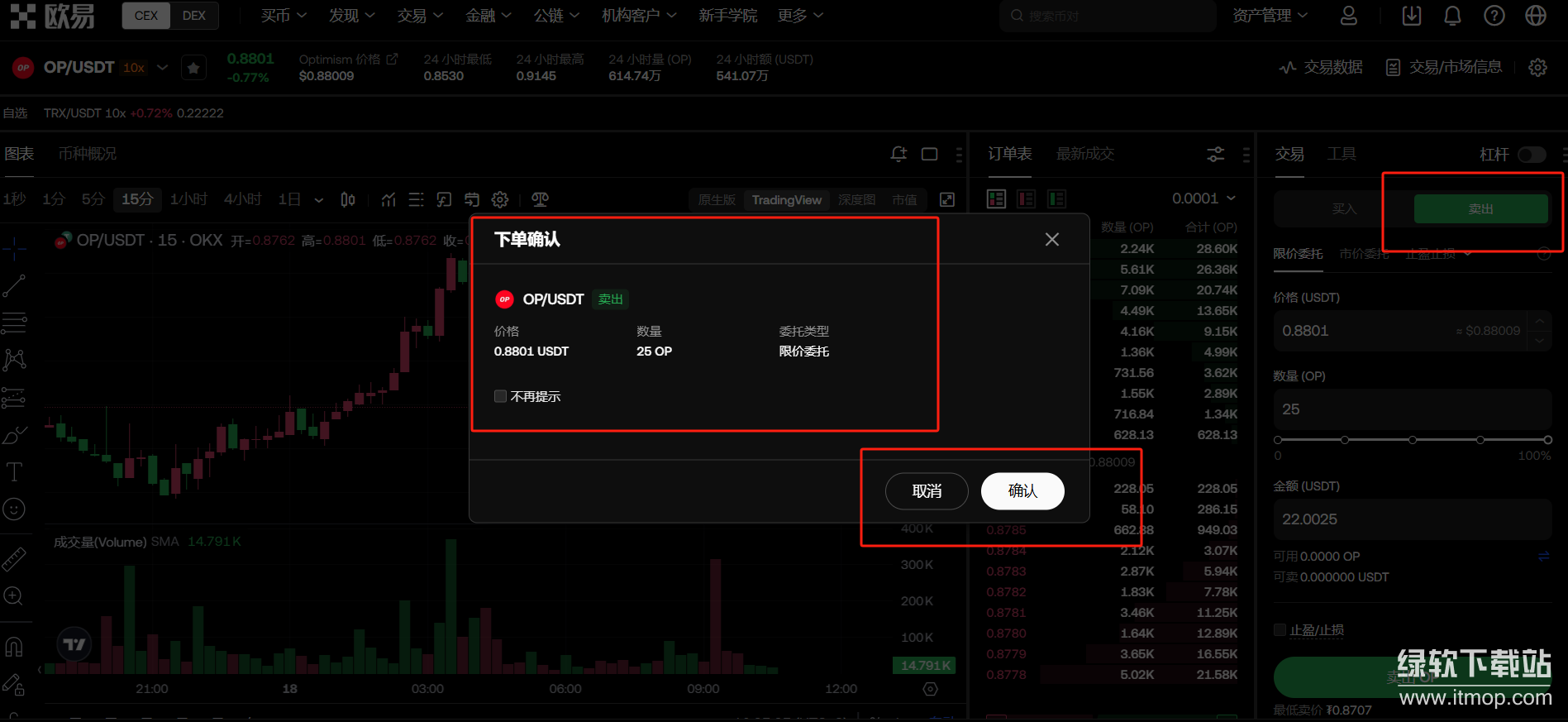Open the emoji sticker tool
Image resolution: width=1568 pixels, height=722 pixels.
pos(14,509)
